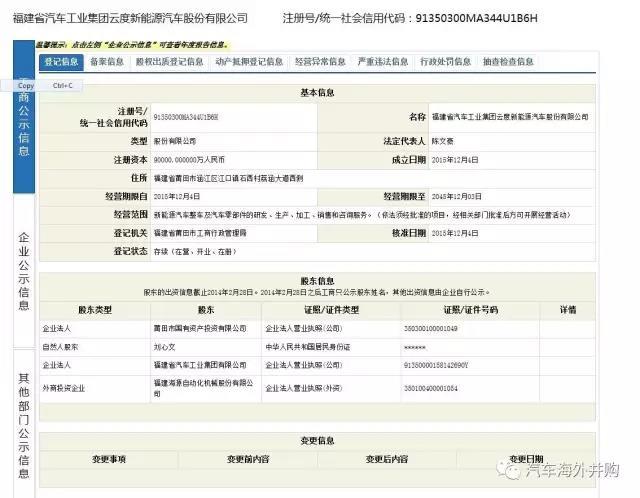
Task: Open the 经营异常信息 tab
Action: click(x=320, y=62)
